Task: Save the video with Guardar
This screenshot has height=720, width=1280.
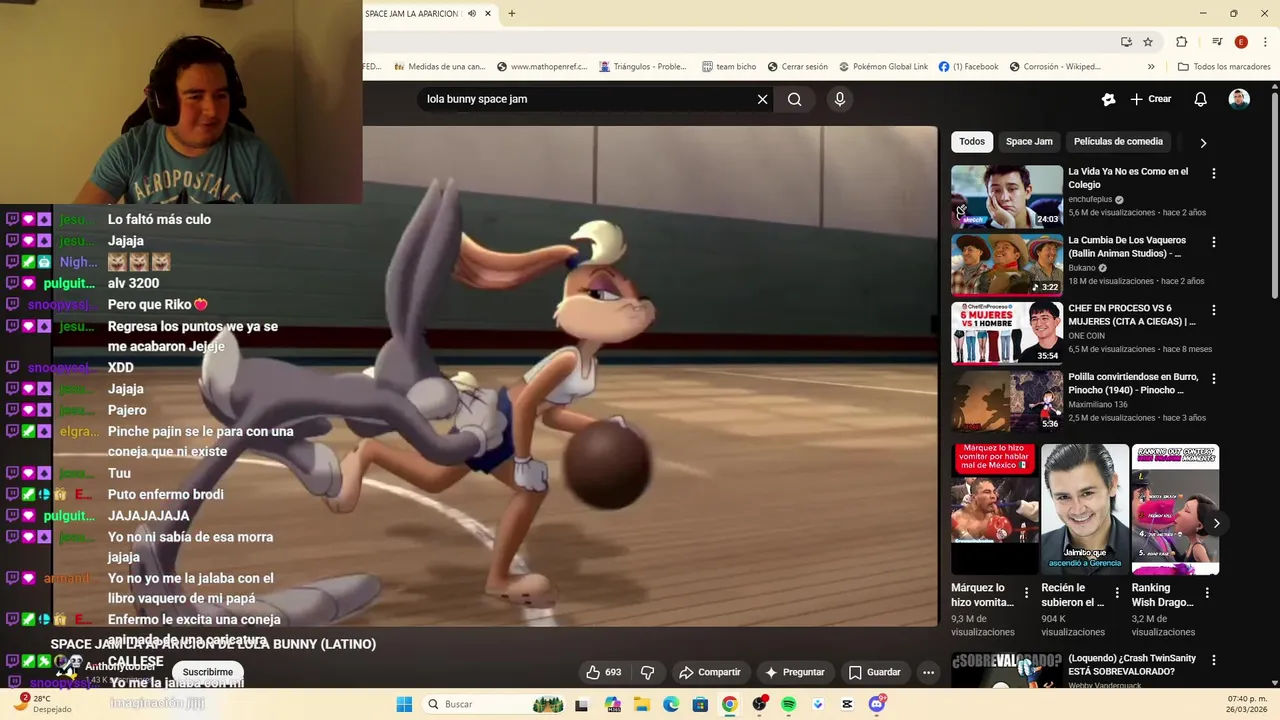Action: 874,672
